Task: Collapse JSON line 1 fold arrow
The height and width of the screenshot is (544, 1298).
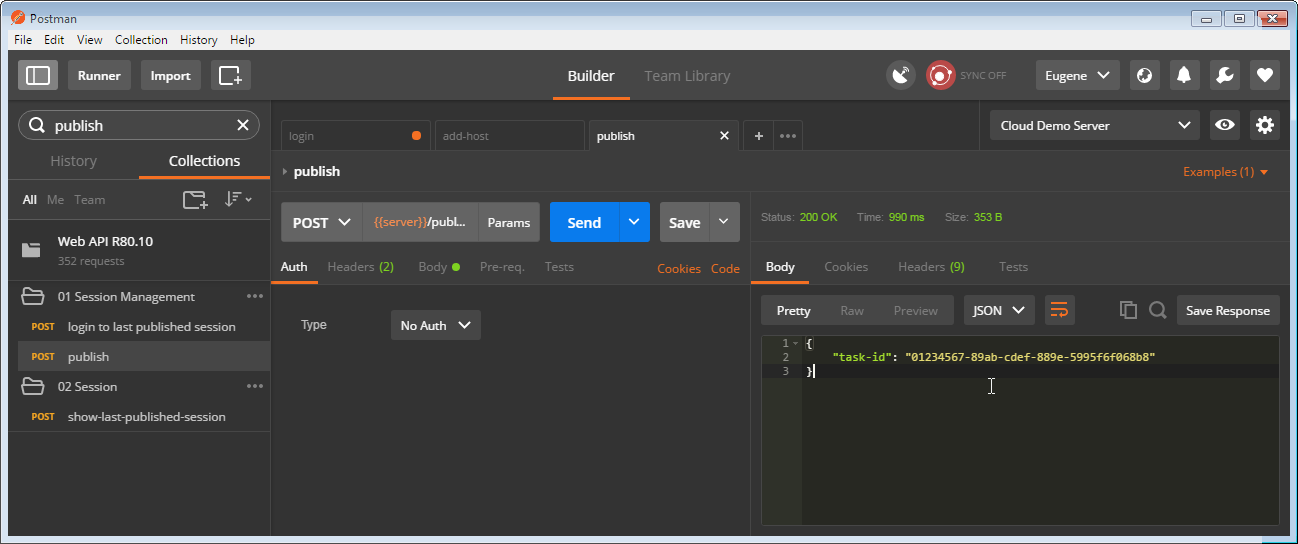Action: point(796,343)
